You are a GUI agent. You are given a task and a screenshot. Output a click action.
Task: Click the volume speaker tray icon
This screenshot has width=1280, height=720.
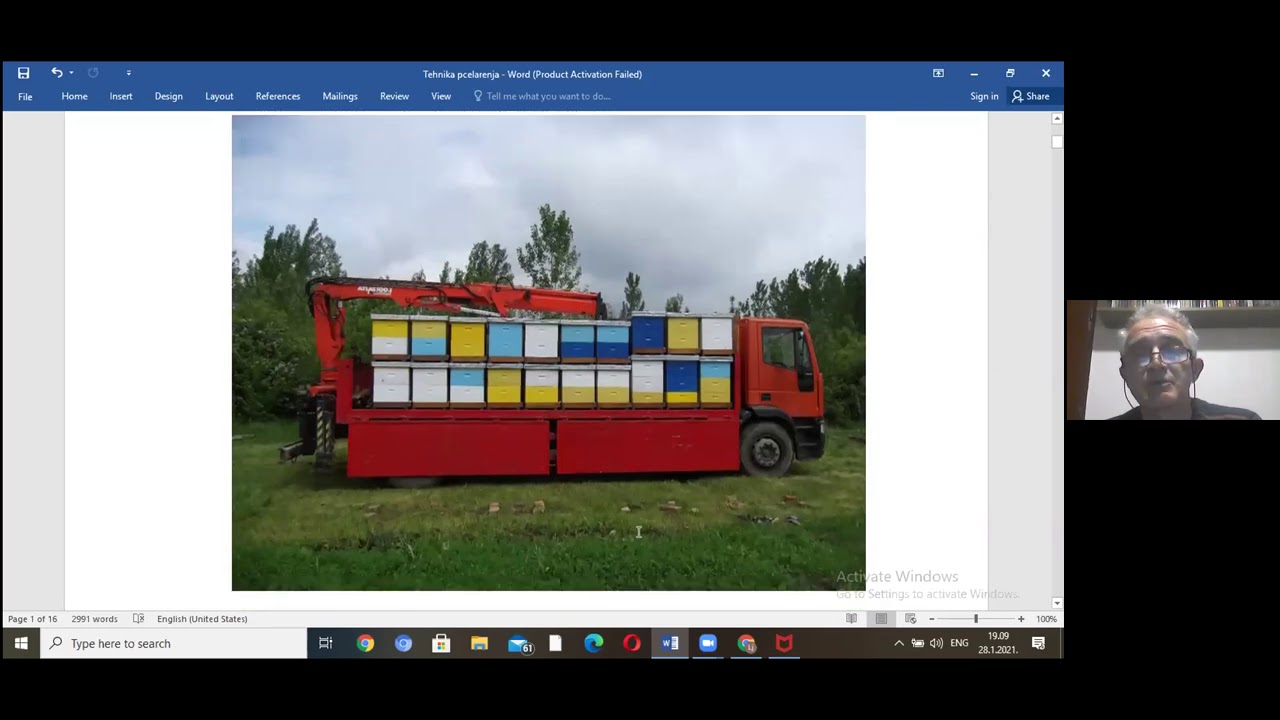(x=936, y=643)
